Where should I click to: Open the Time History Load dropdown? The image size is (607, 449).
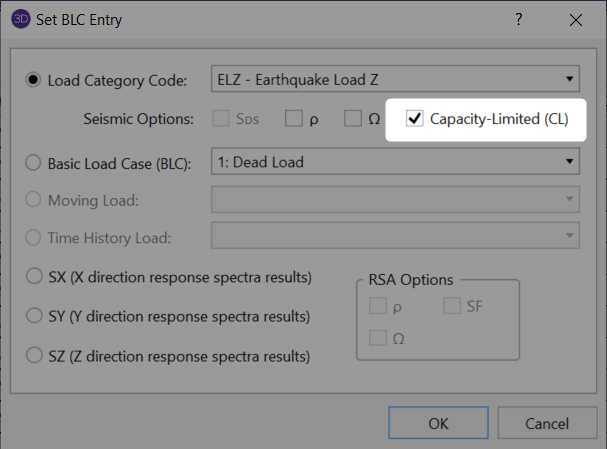tap(395, 236)
